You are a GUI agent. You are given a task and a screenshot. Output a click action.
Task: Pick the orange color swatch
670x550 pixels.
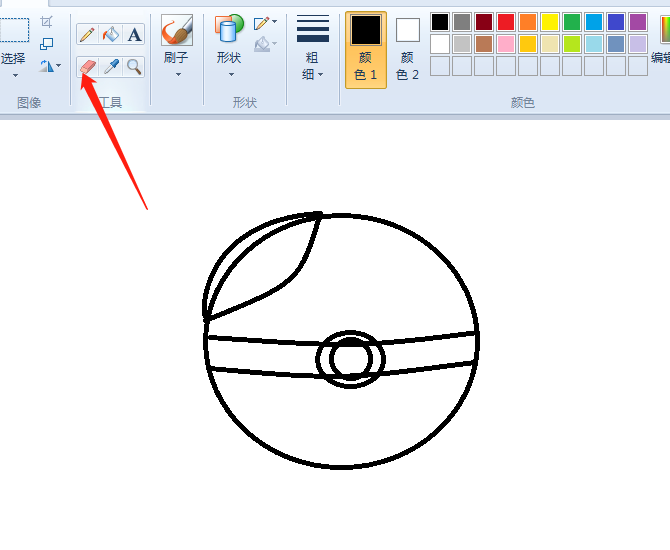tap(528, 22)
